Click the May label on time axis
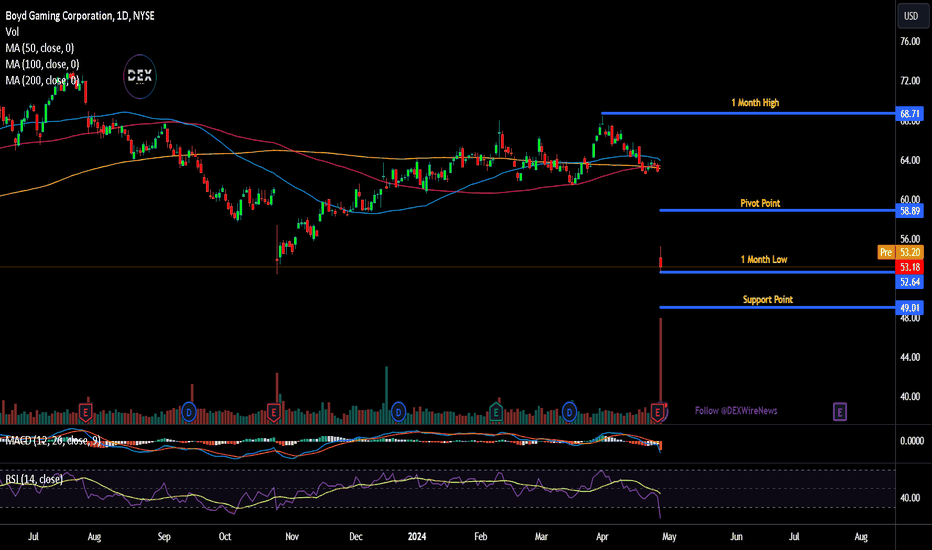The image size is (932, 550). tap(669, 536)
